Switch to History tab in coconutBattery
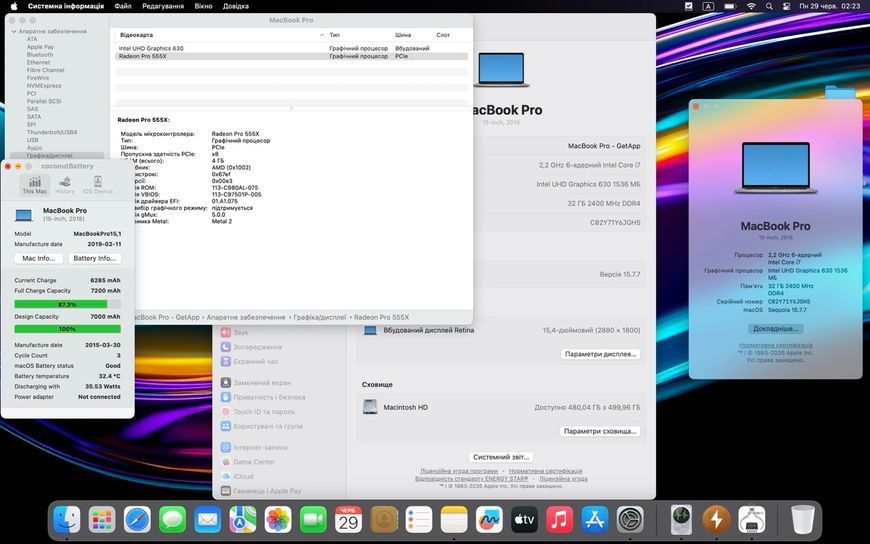Viewport: 870px width, 544px height. [x=64, y=185]
